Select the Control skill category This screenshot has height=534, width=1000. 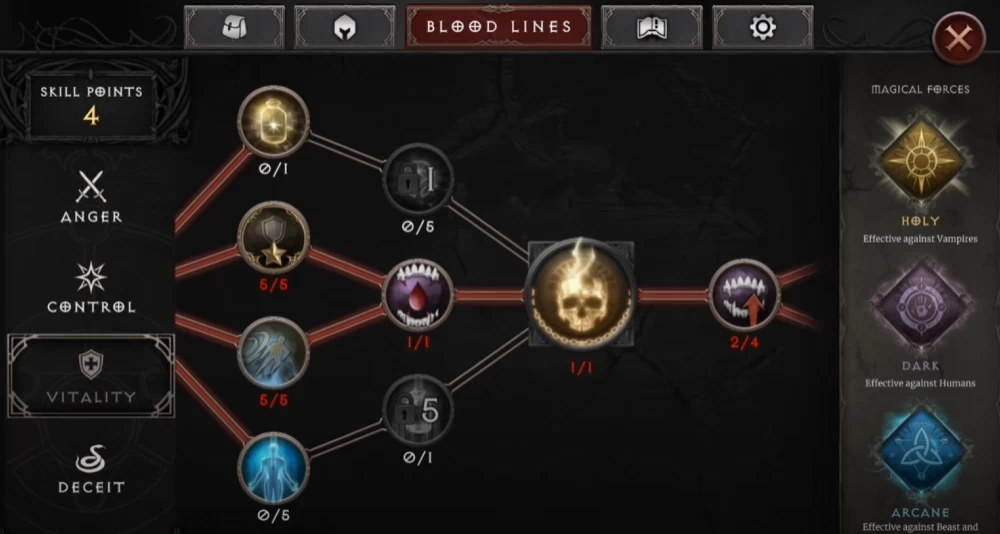tap(91, 288)
